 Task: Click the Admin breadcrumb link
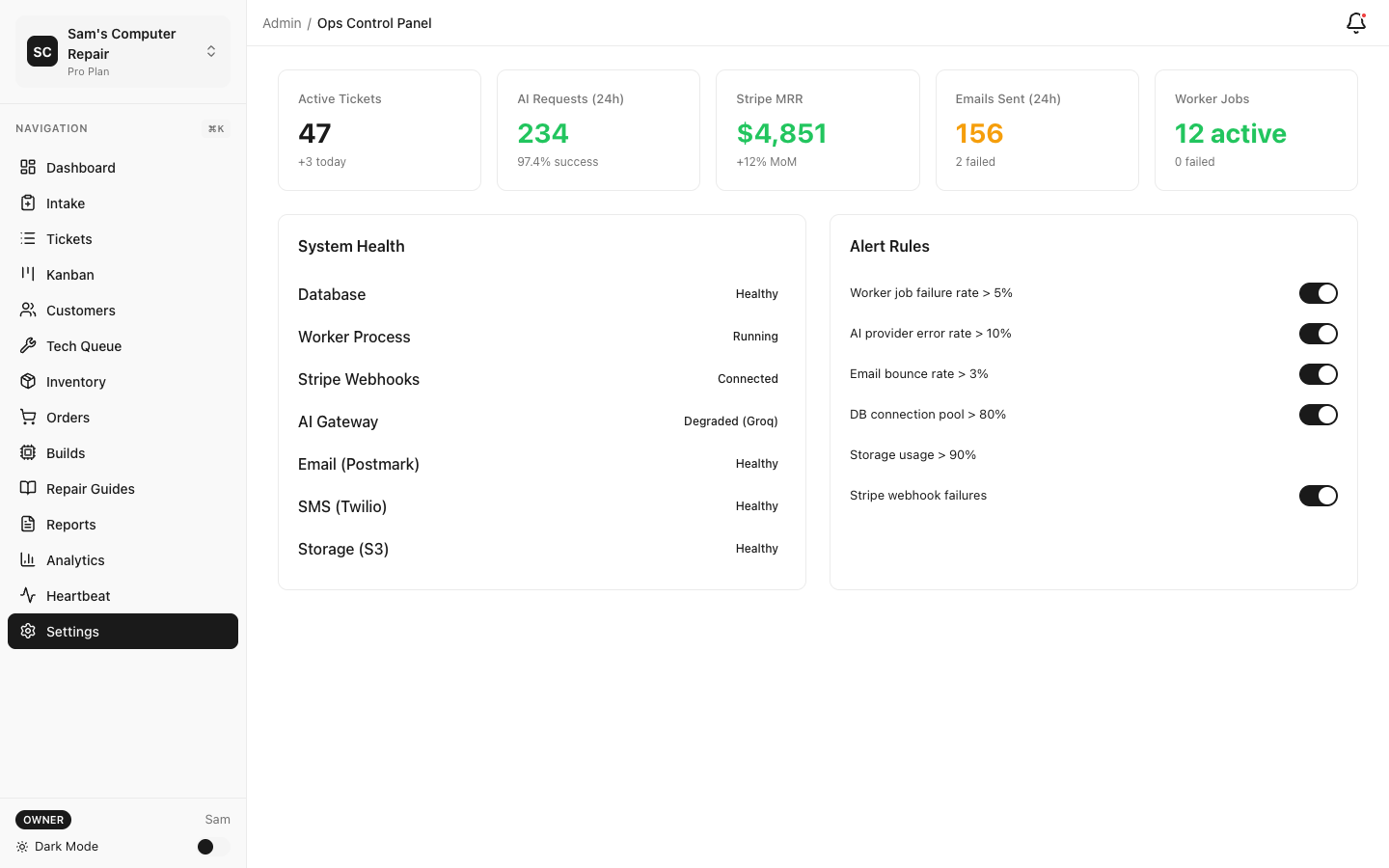(281, 22)
